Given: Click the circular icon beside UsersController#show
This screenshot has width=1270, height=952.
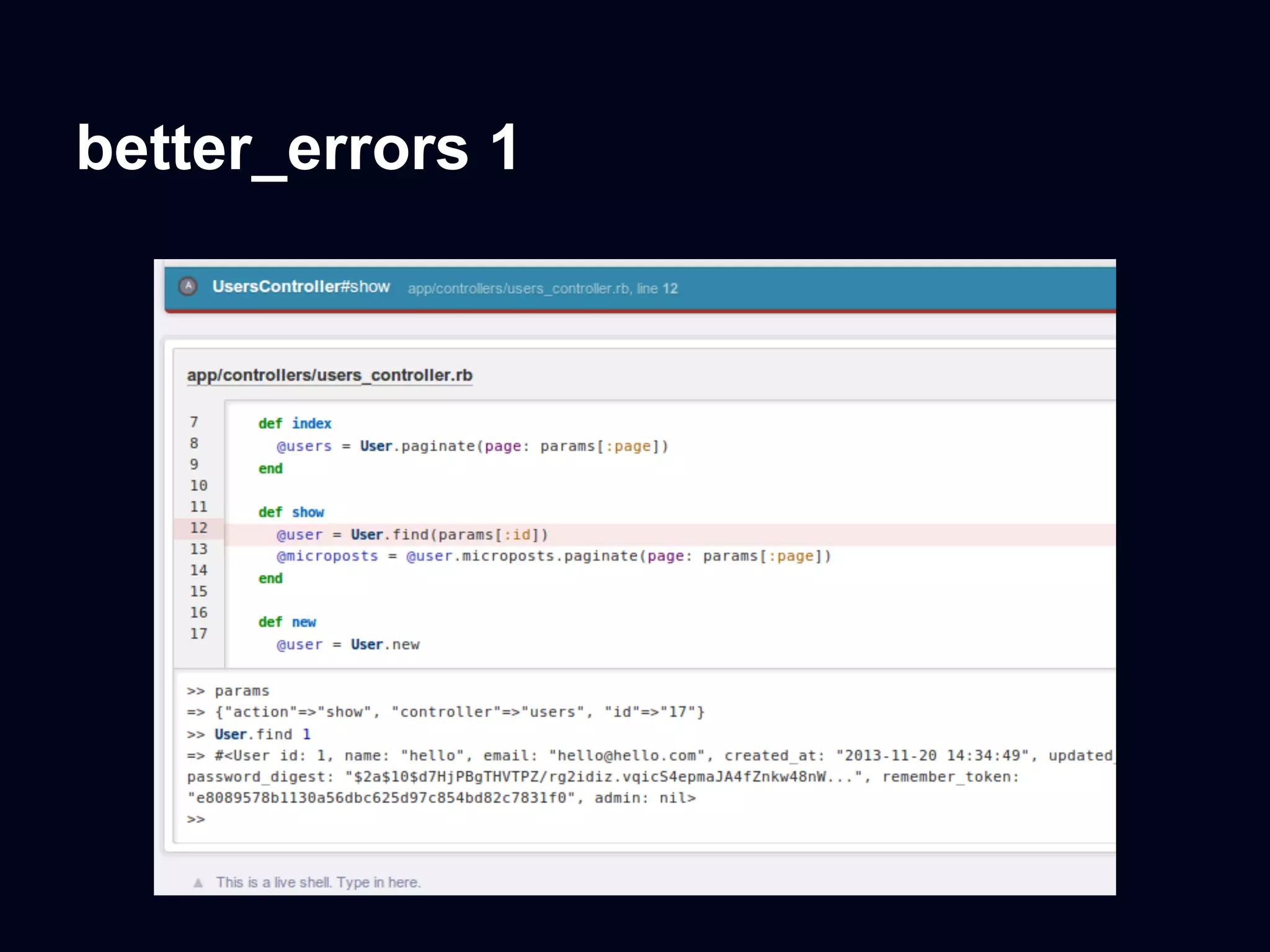Looking at the screenshot, I should (x=188, y=286).
